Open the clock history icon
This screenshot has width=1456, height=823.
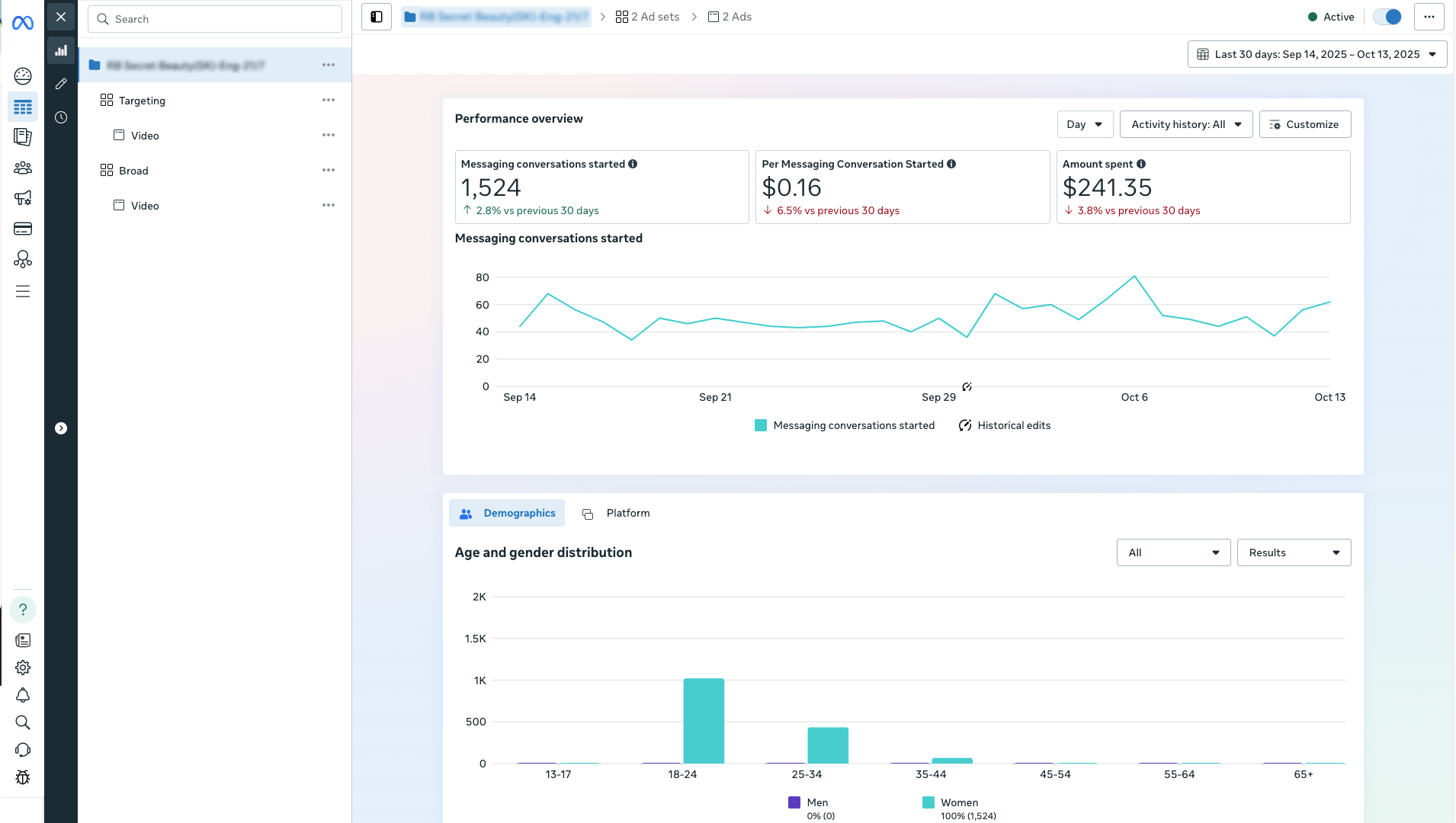pos(61,117)
